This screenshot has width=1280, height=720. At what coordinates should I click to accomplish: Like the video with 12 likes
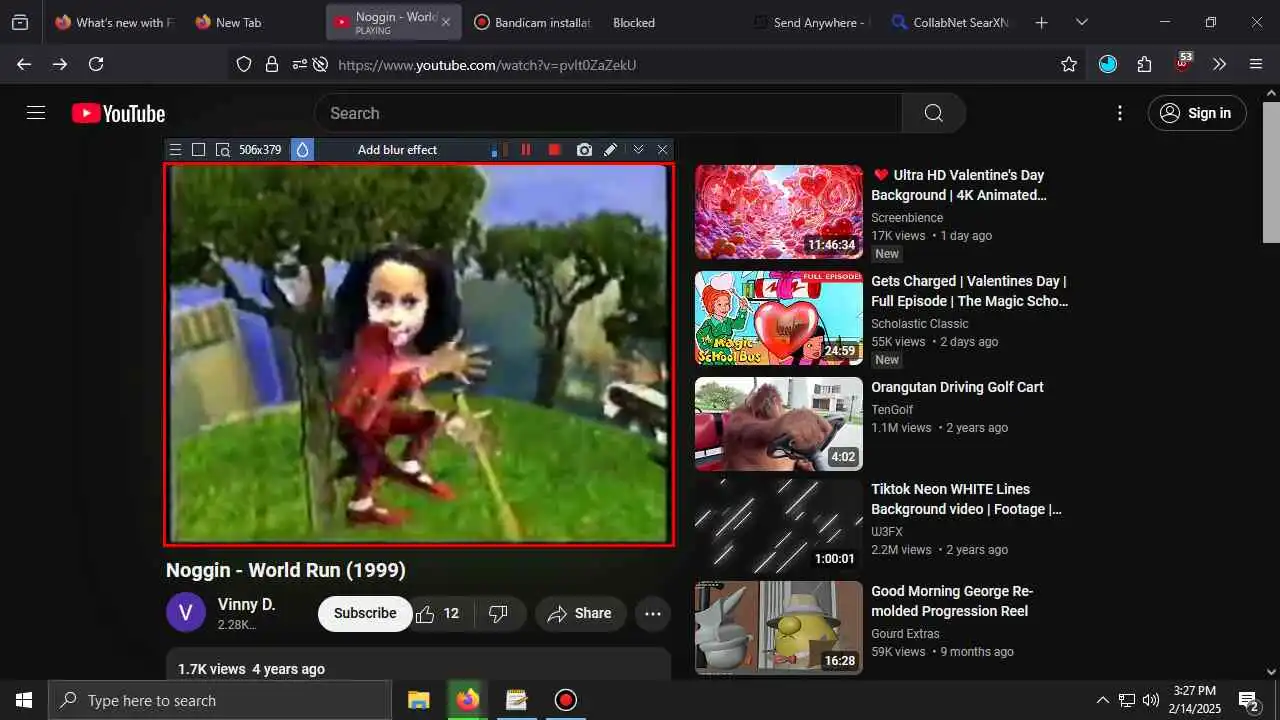[438, 613]
